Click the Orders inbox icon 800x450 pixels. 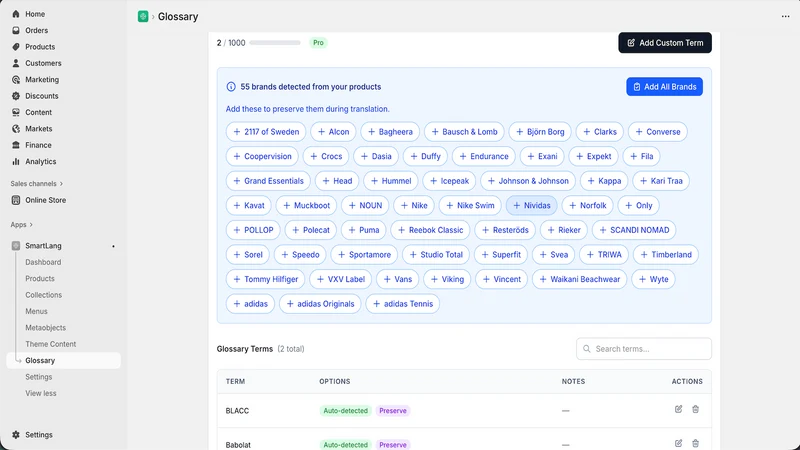16,30
